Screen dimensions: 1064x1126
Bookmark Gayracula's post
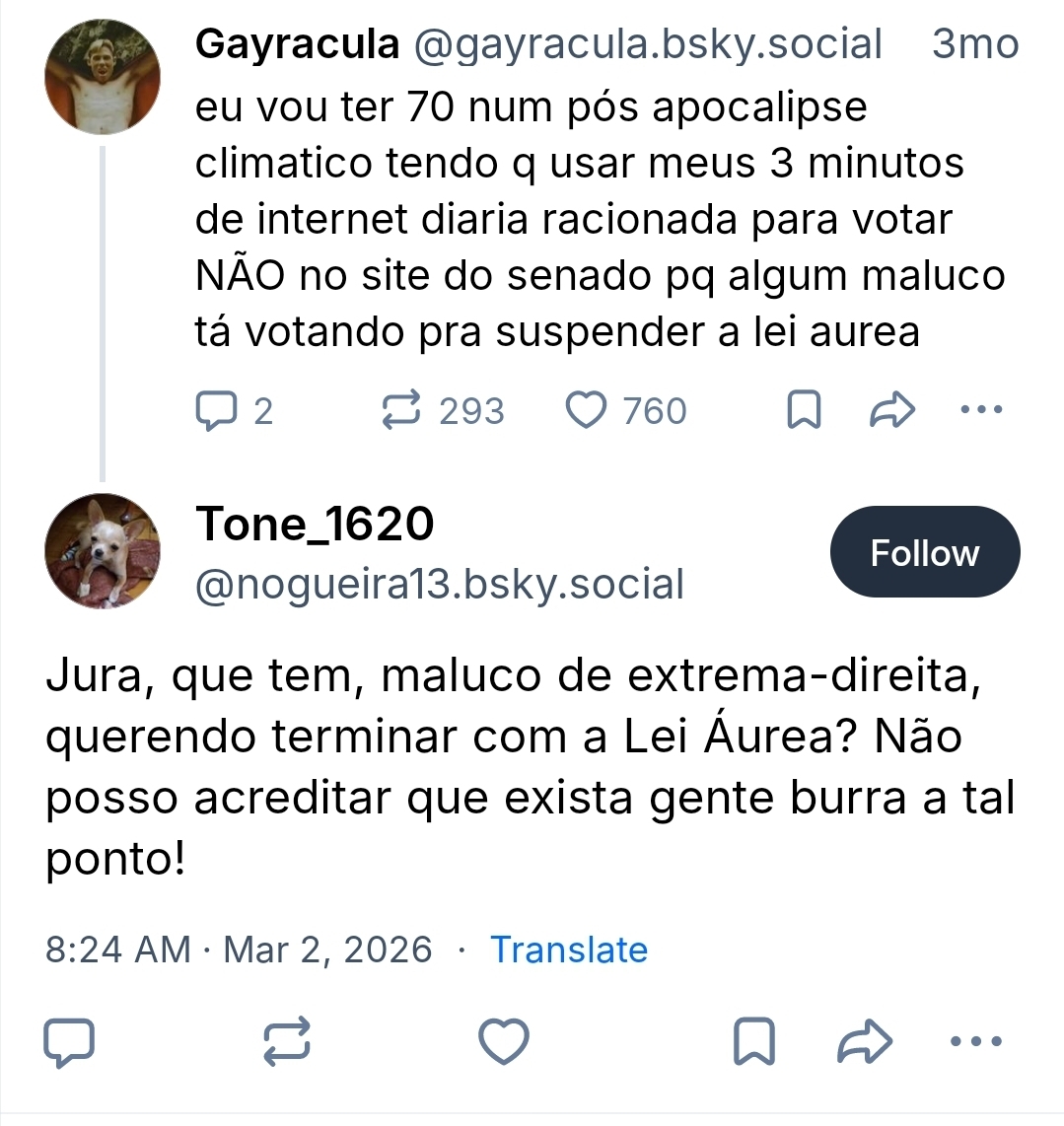(x=804, y=410)
